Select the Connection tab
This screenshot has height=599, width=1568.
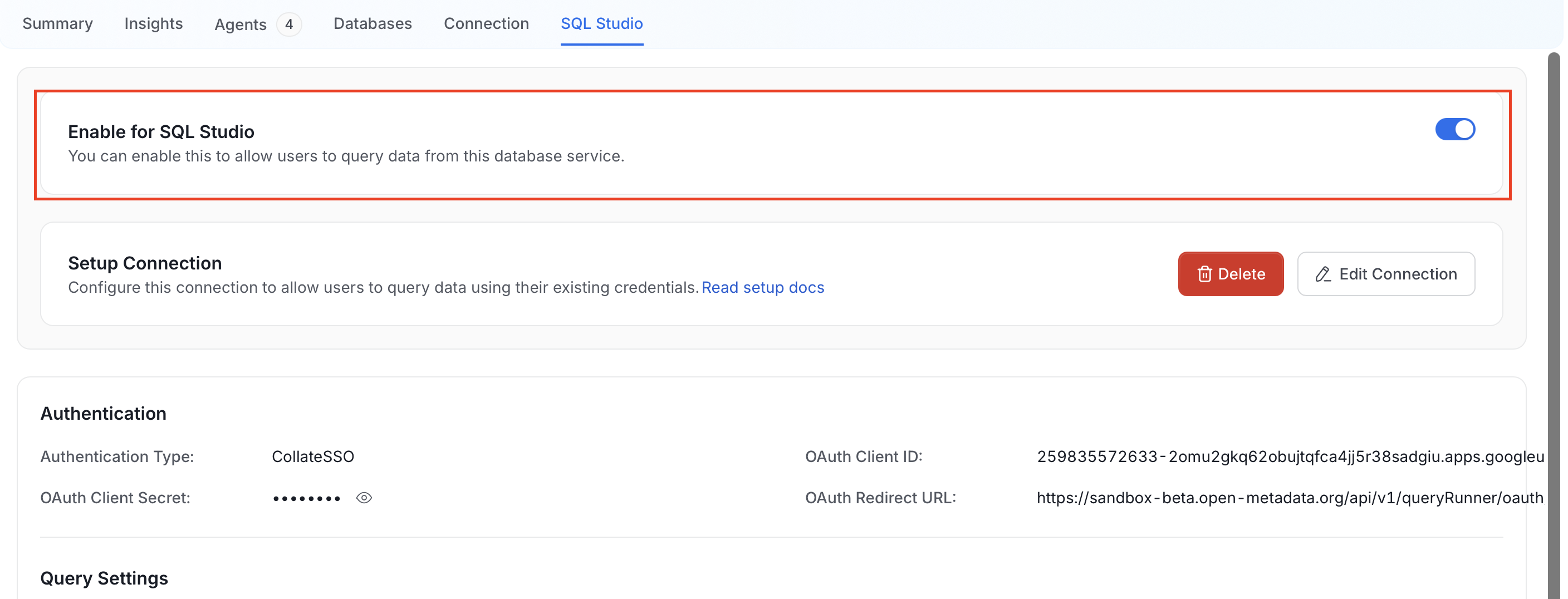486,23
